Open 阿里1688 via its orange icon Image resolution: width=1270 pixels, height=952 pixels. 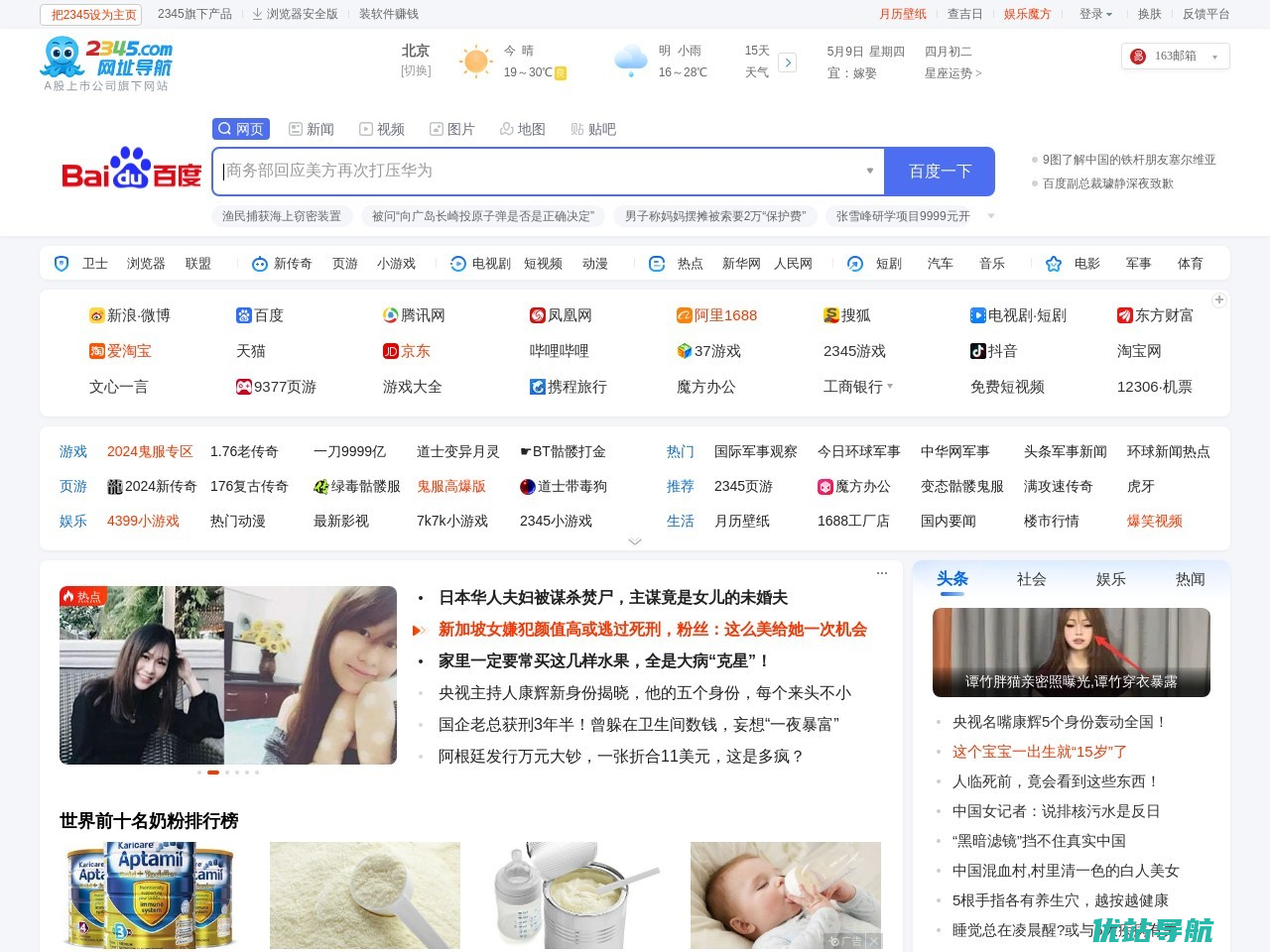[685, 315]
